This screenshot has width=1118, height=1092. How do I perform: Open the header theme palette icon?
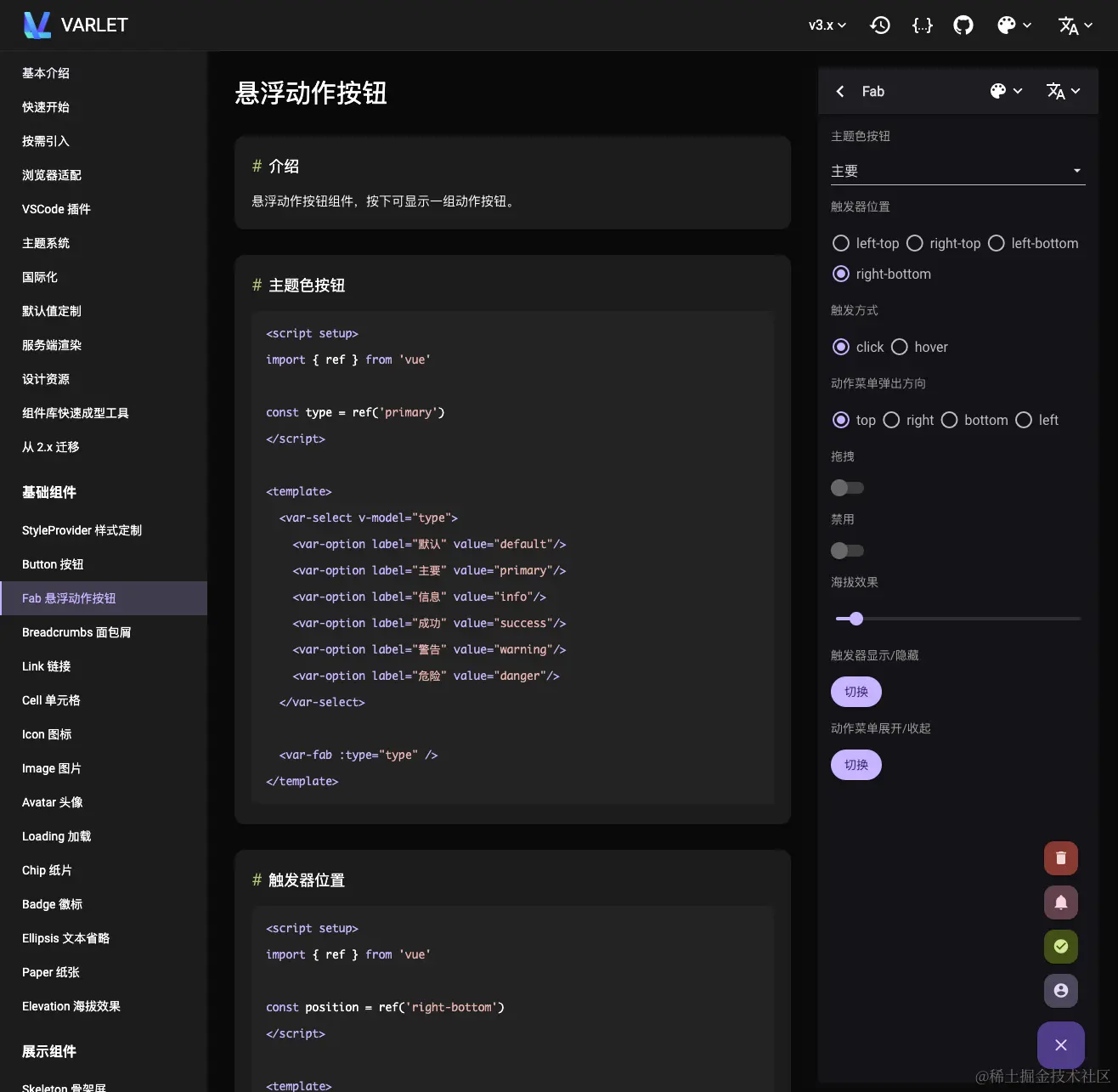(1007, 25)
